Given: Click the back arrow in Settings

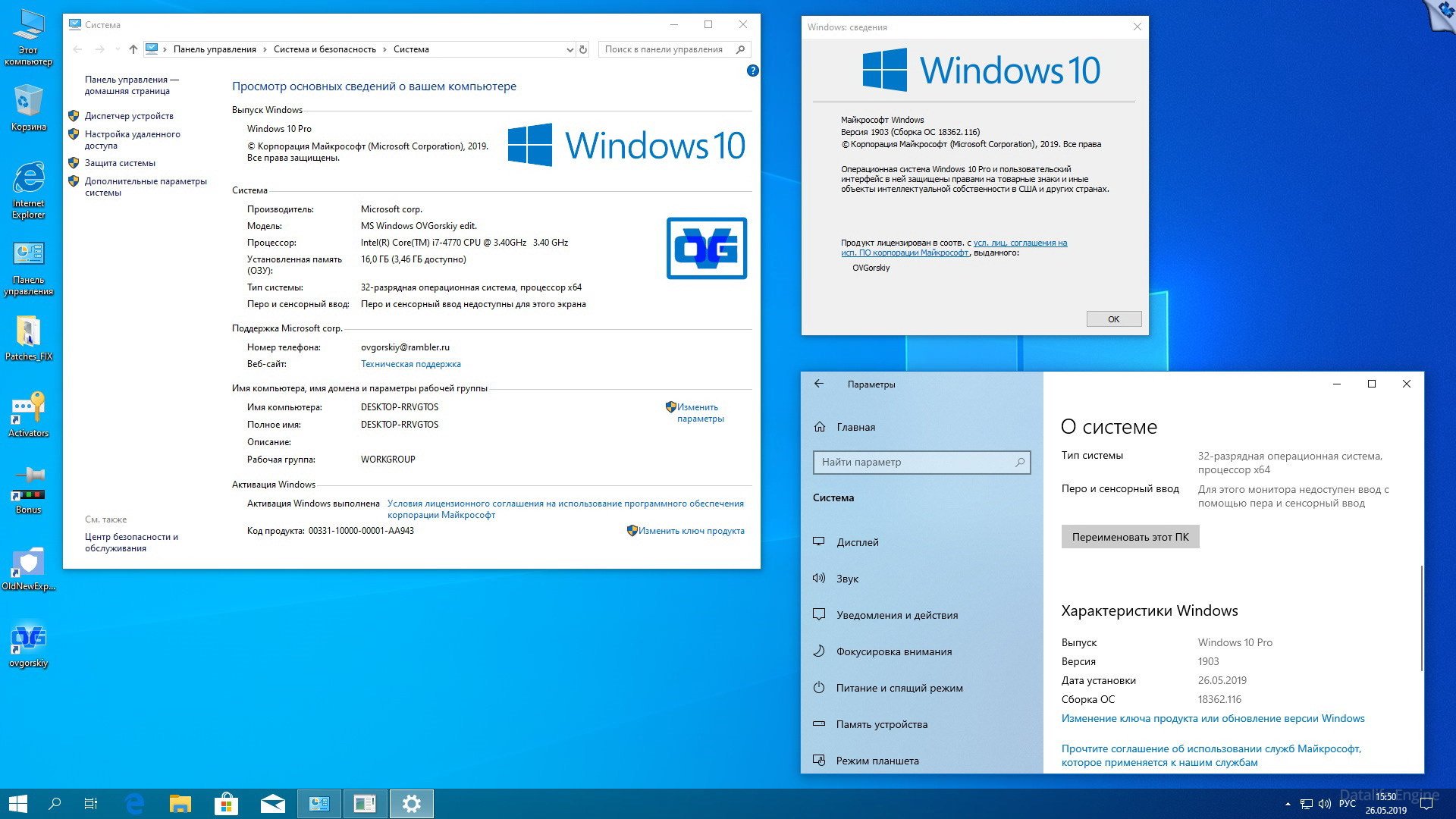Looking at the screenshot, I should [819, 384].
